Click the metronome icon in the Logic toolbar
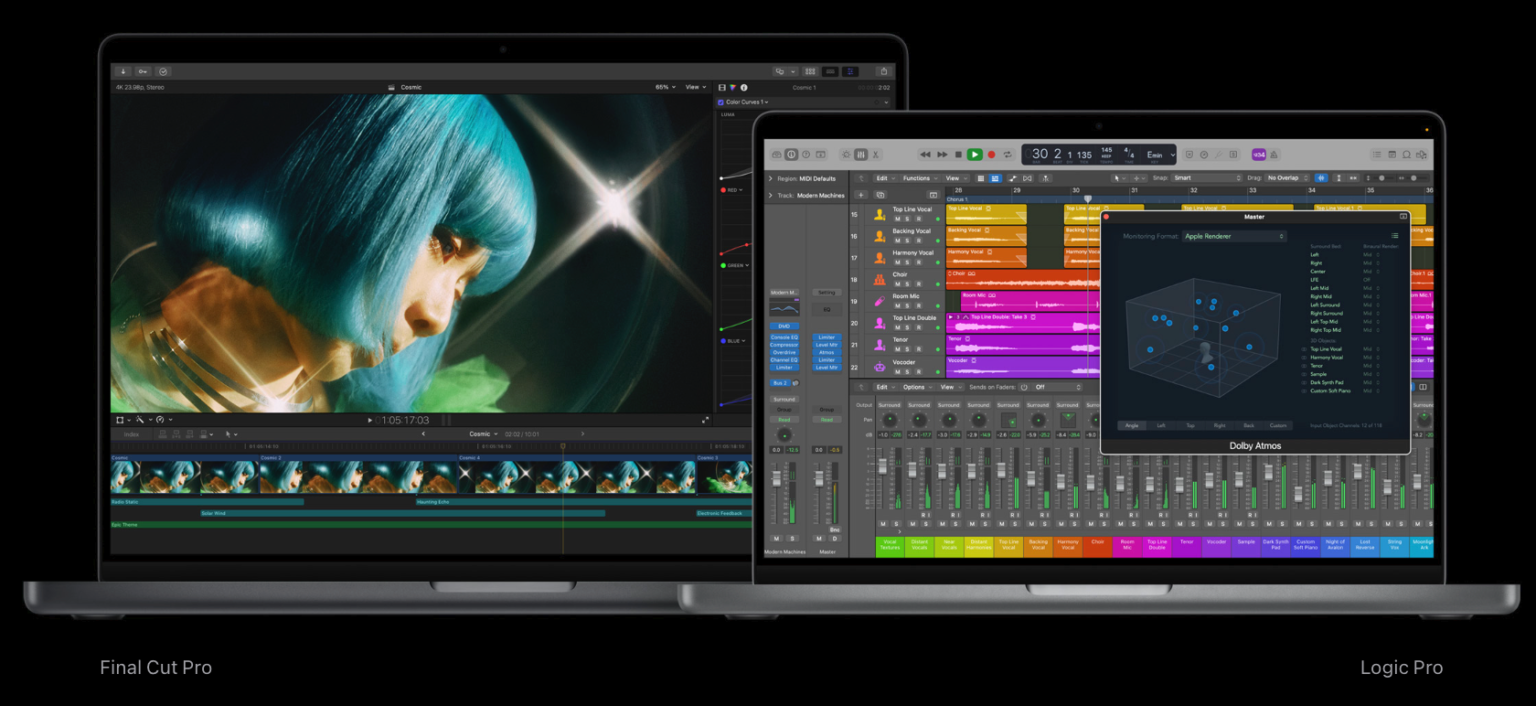This screenshot has width=1536, height=706. 1273,154
